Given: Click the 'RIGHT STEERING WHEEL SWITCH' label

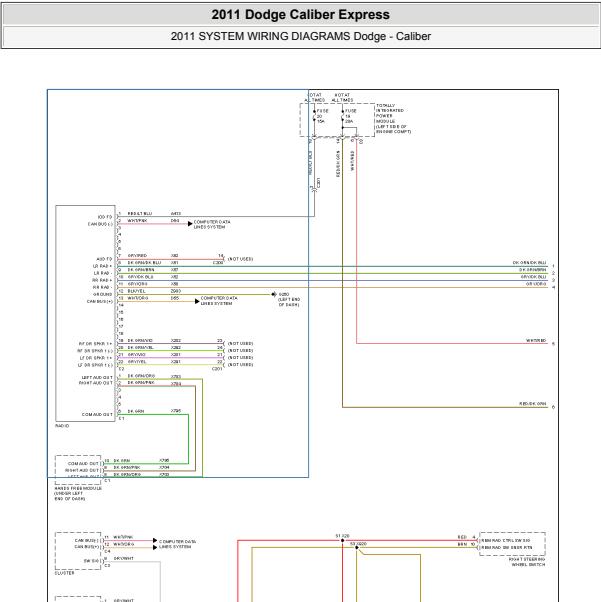Looking at the screenshot, I should coord(527,562).
